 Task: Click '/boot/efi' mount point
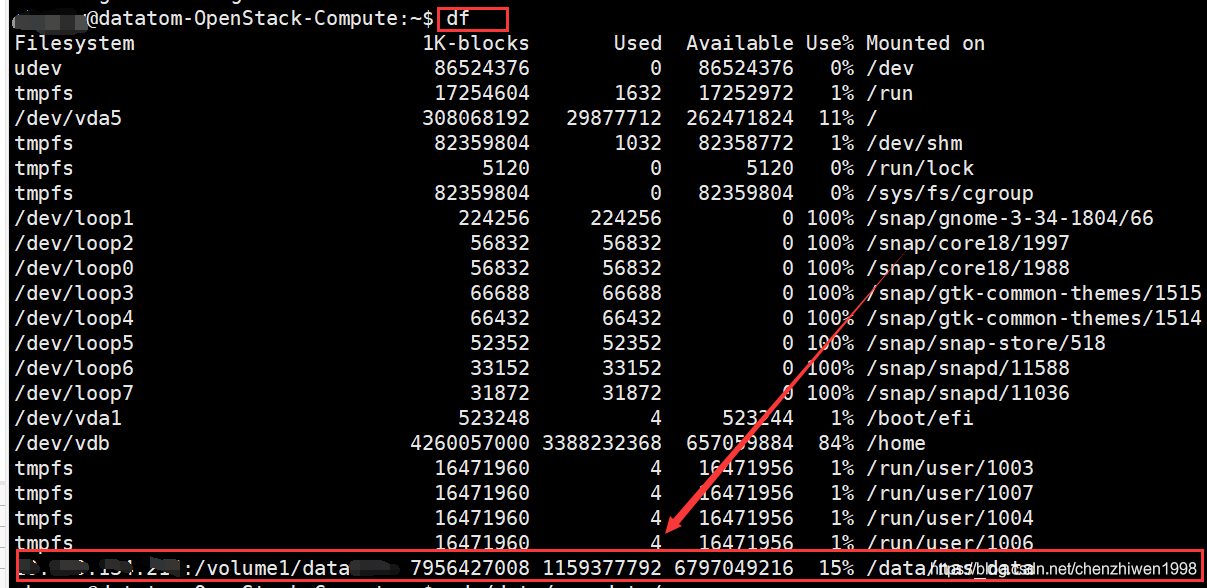pos(920,418)
